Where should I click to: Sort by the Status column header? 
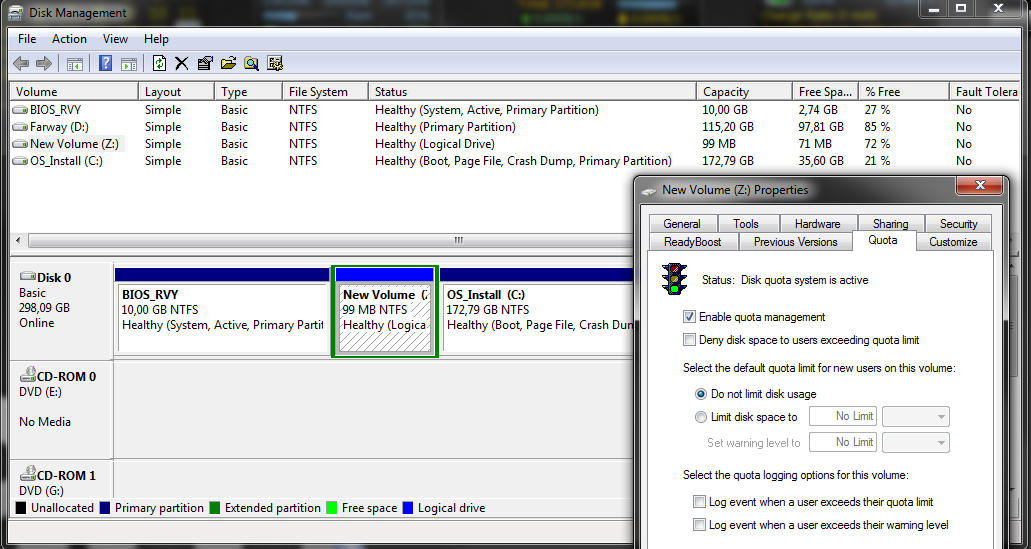pos(532,91)
